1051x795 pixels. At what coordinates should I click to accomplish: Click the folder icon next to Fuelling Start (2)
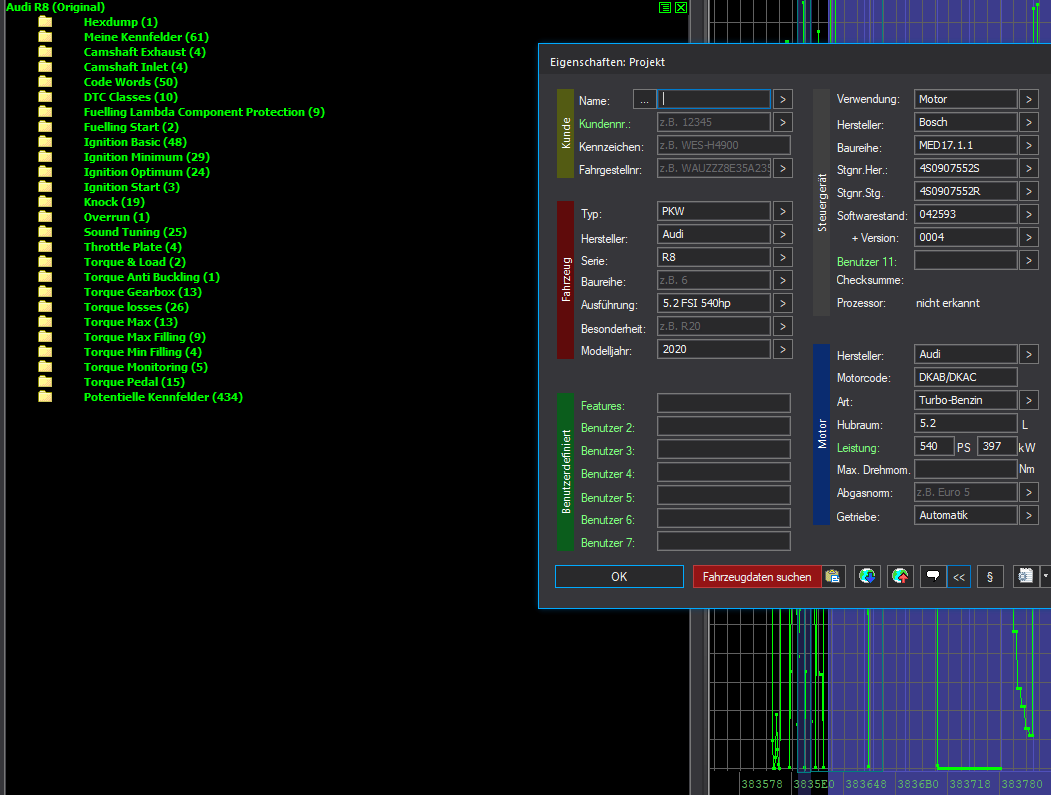(x=45, y=127)
